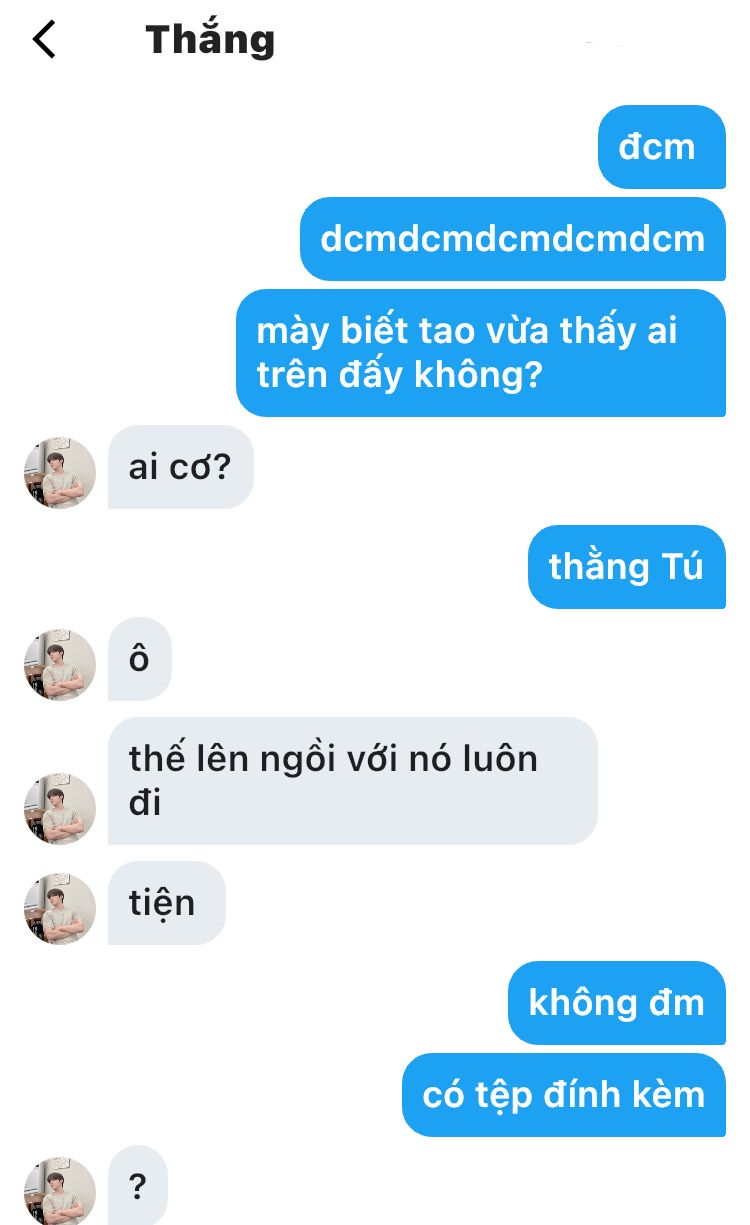
Task: Tap the avatar beside 'ai cơ?' message
Action: [x=60, y=473]
